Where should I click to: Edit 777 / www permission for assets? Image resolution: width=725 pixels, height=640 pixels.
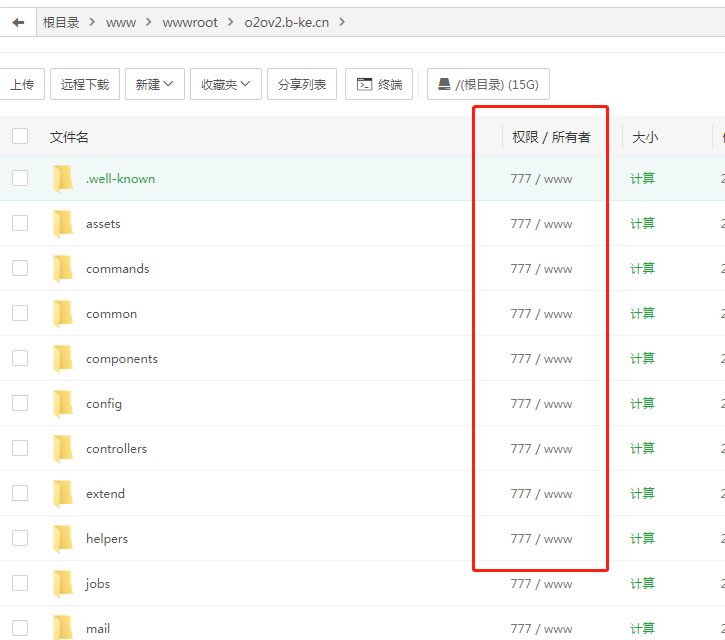(541, 224)
